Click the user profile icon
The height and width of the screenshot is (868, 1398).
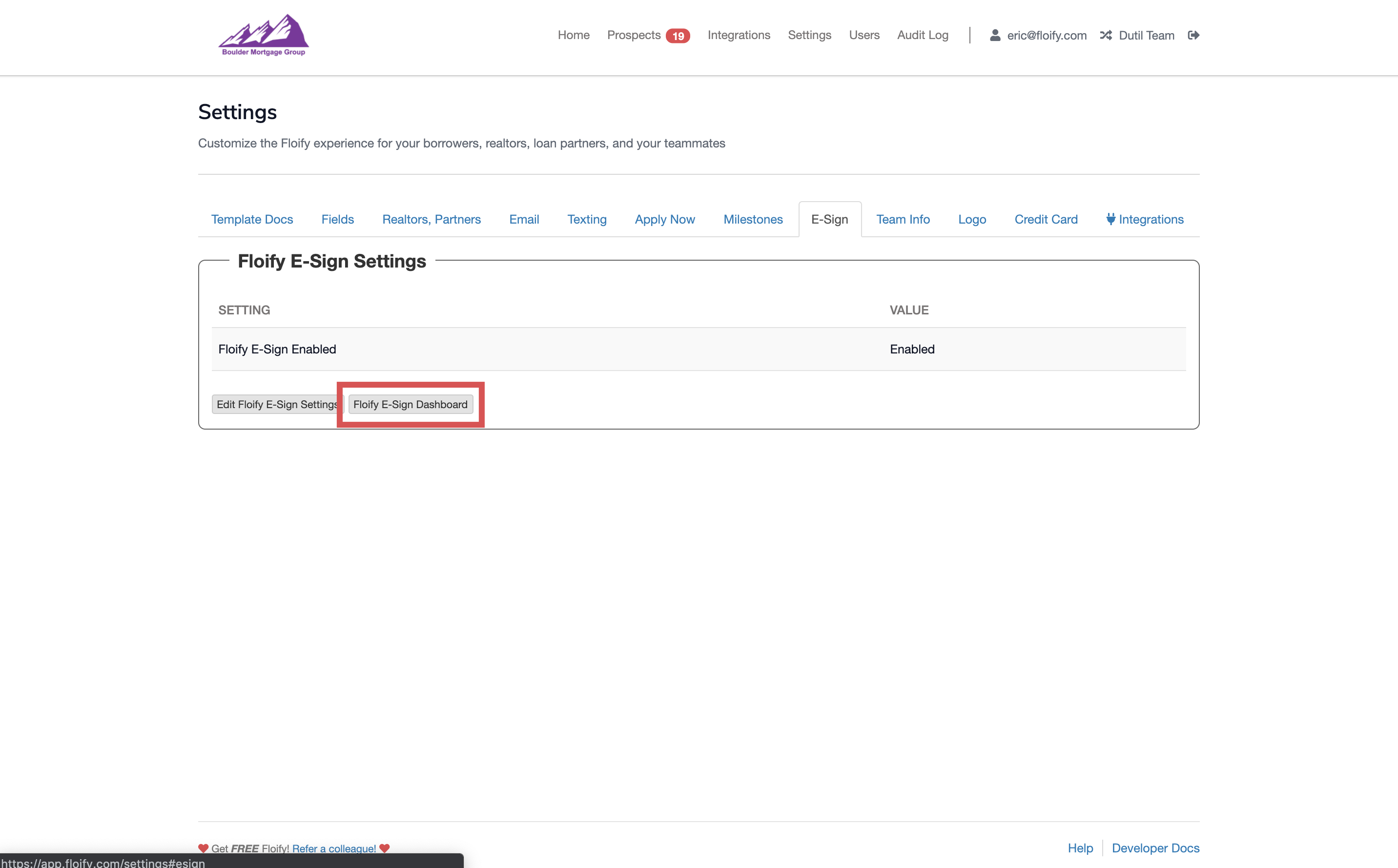995,35
